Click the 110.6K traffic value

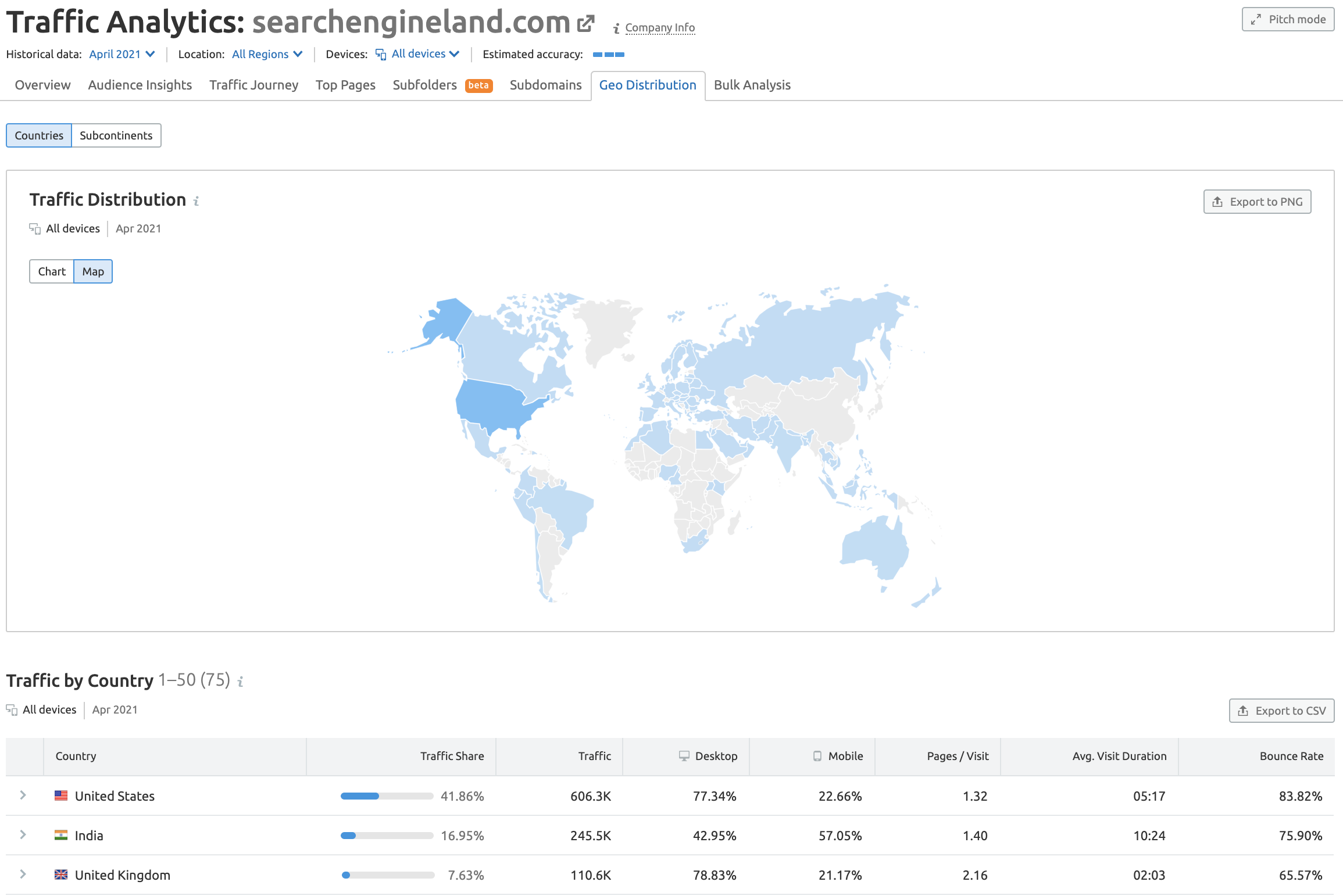(x=591, y=875)
